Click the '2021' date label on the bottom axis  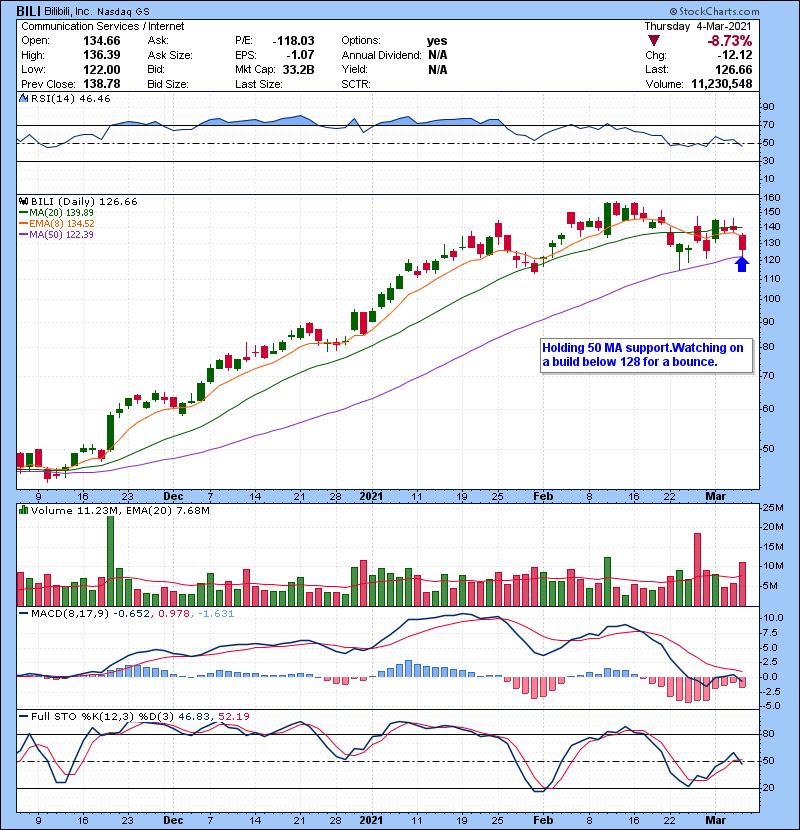pyautogui.click(x=371, y=820)
